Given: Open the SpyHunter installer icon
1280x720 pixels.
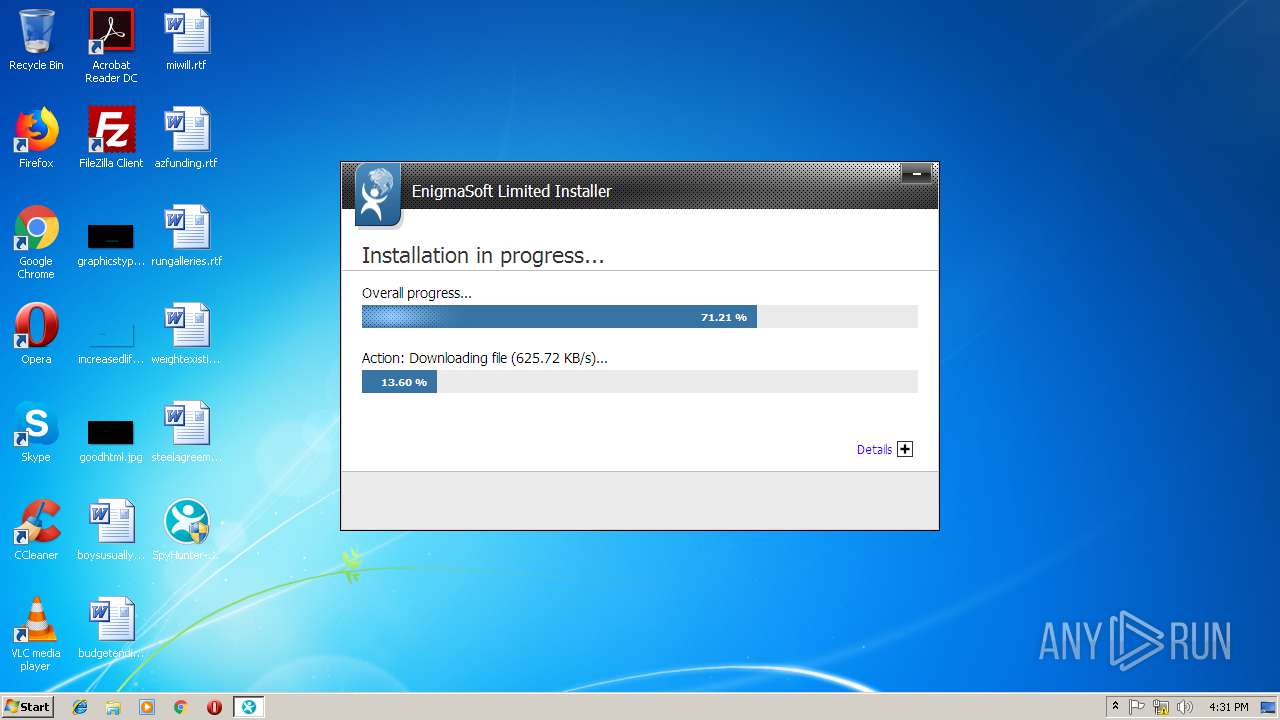Looking at the screenshot, I should pos(186,530).
